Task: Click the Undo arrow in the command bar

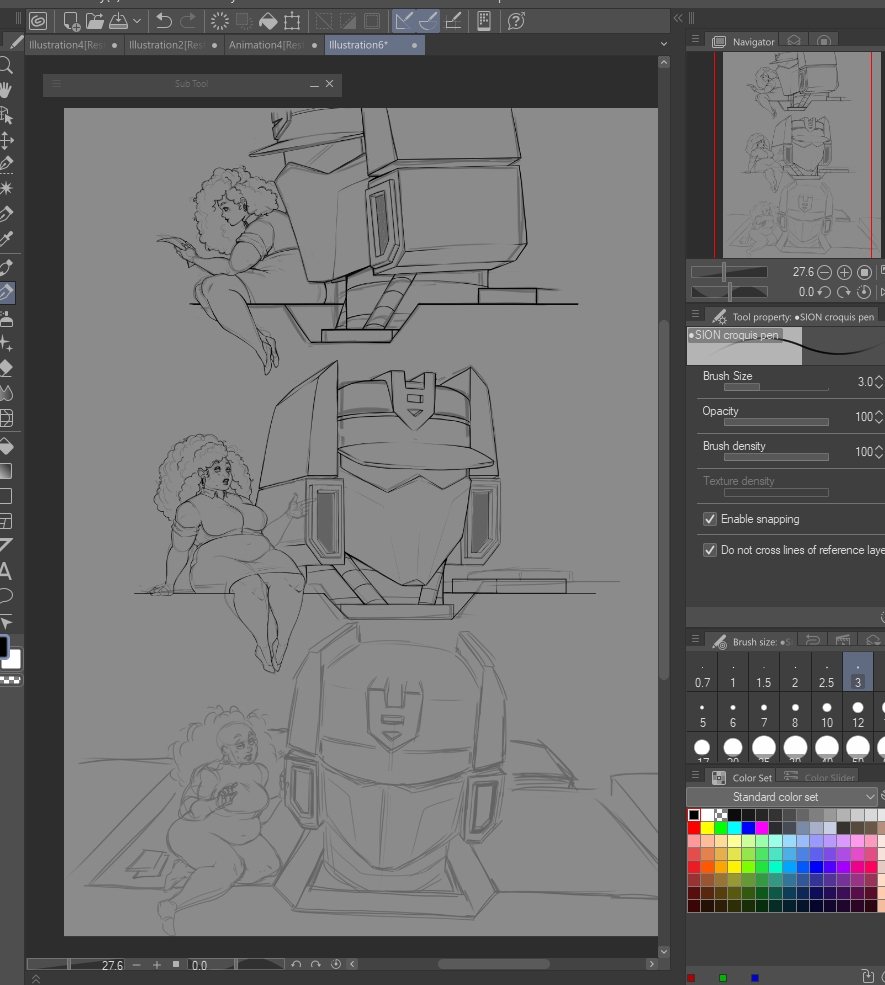Action: point(164,20)
